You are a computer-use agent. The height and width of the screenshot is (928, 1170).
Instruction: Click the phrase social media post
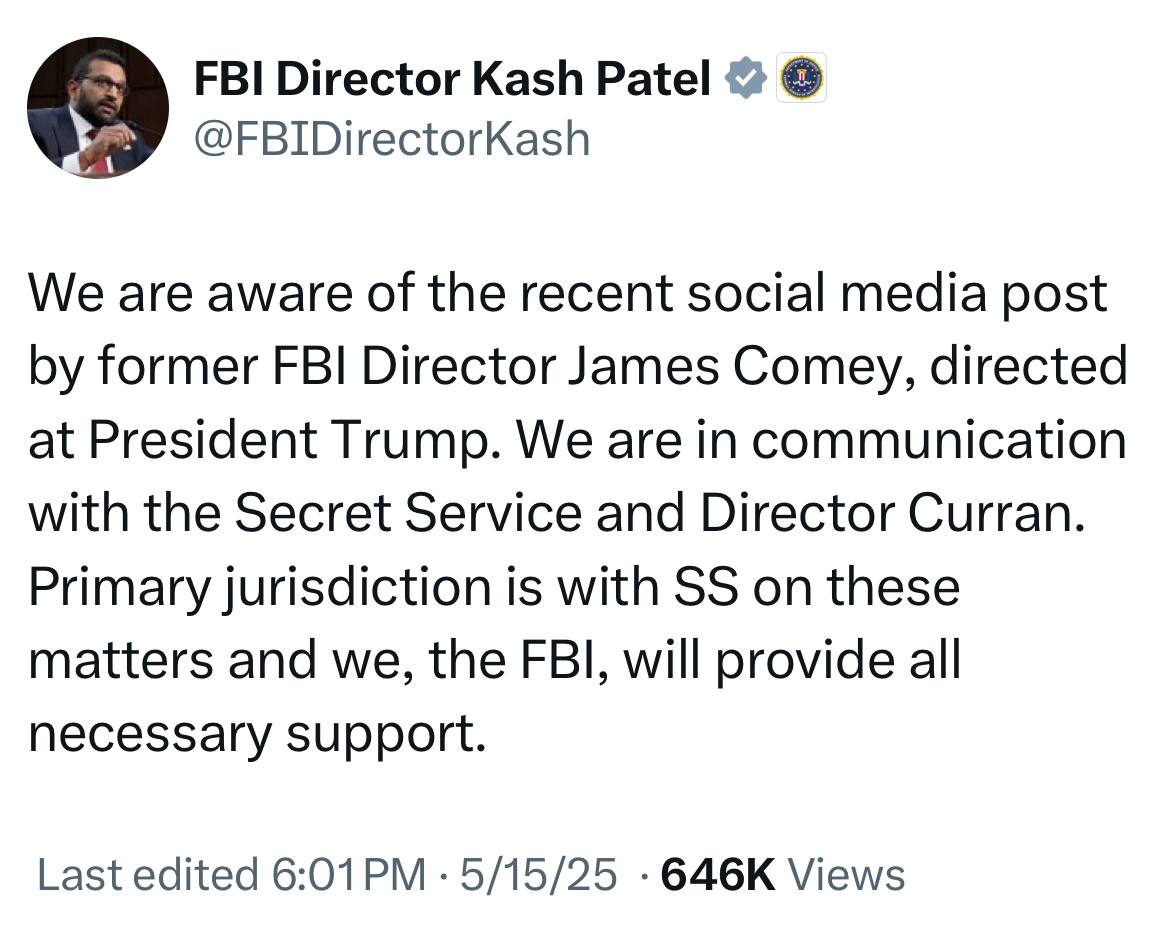pos(897,294)
